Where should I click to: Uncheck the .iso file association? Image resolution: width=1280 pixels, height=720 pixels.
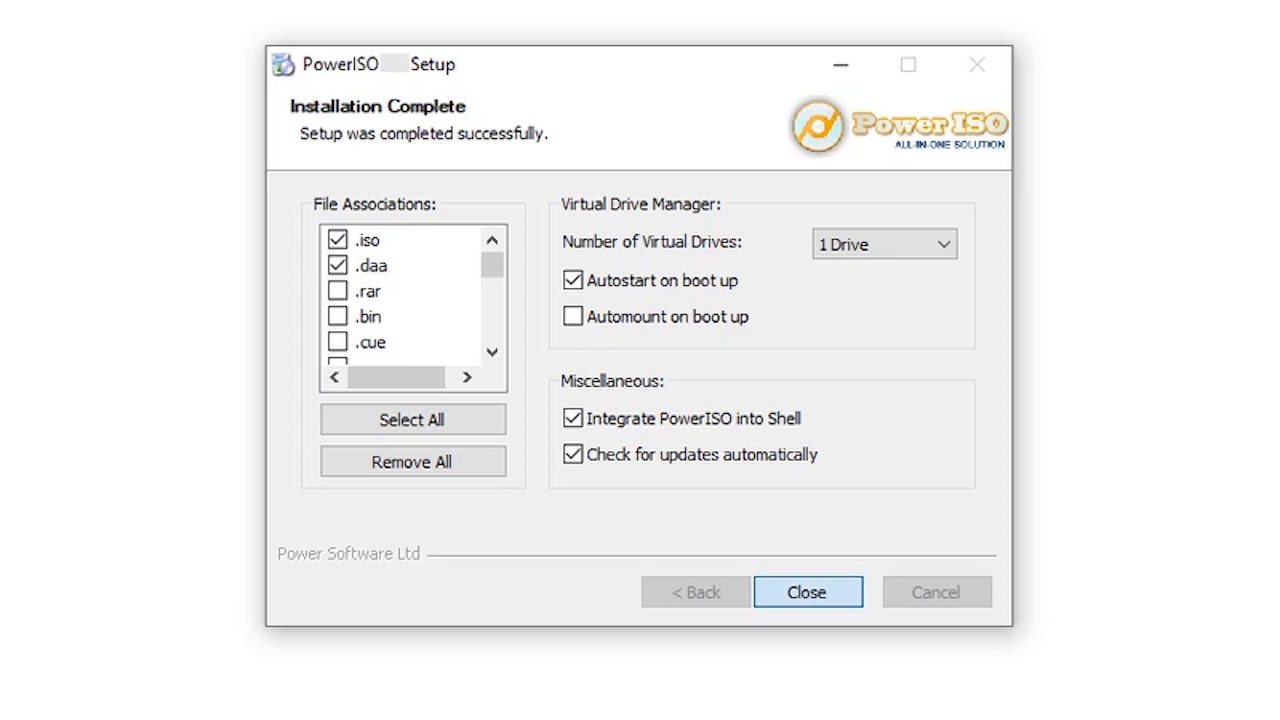click(x=337, y=240)
